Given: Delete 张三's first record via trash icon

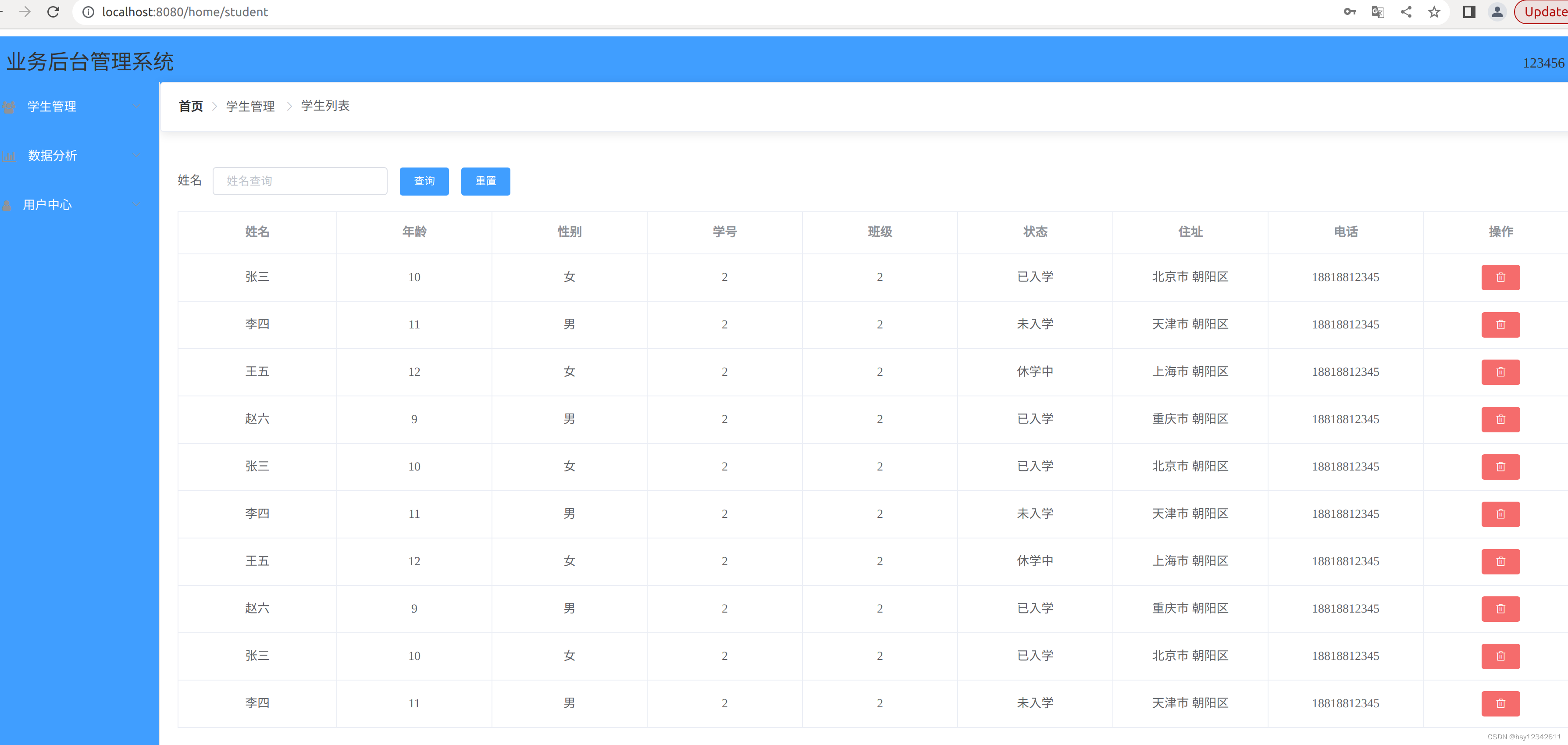Looking at the screenshot, I should 1500,277.
